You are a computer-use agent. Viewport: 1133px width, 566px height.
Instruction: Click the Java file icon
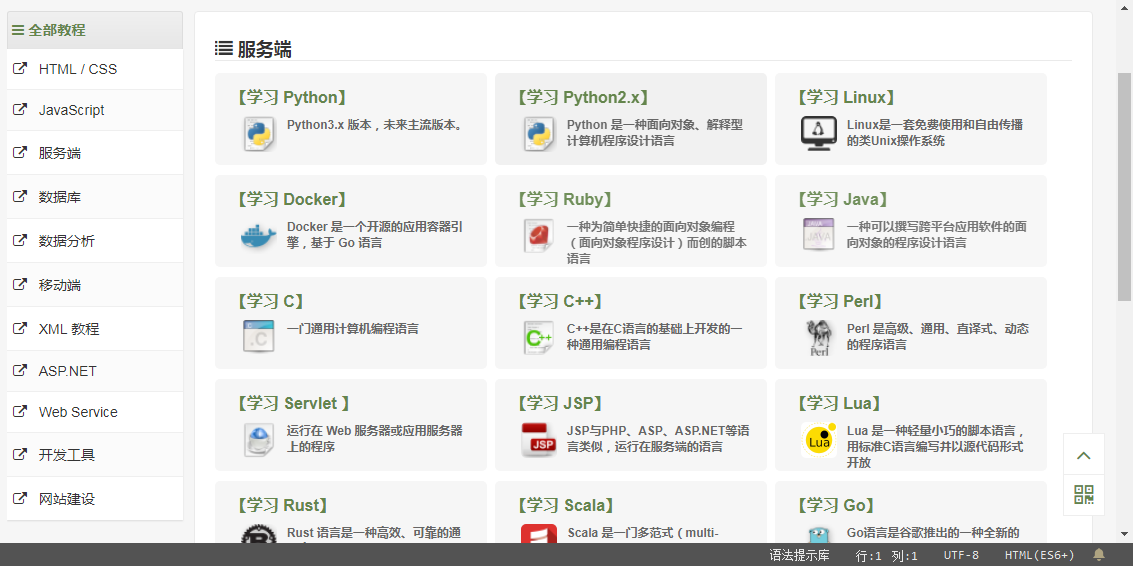819,234
